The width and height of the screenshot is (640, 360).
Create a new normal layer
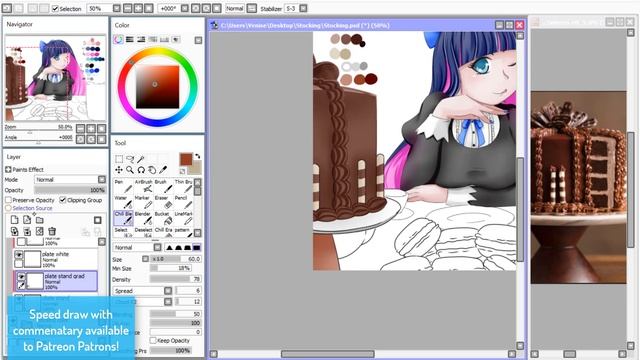[x=14, y=220]
